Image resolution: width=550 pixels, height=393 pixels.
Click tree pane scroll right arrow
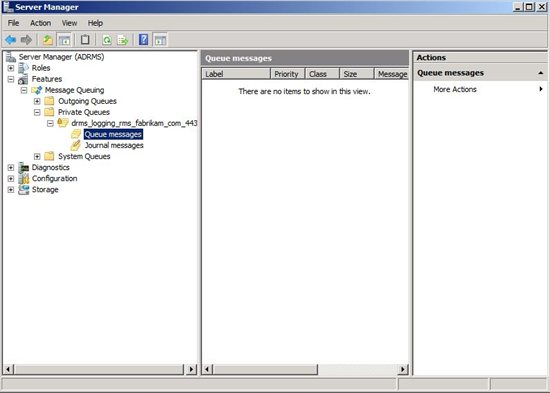click(x=191, y=369)
